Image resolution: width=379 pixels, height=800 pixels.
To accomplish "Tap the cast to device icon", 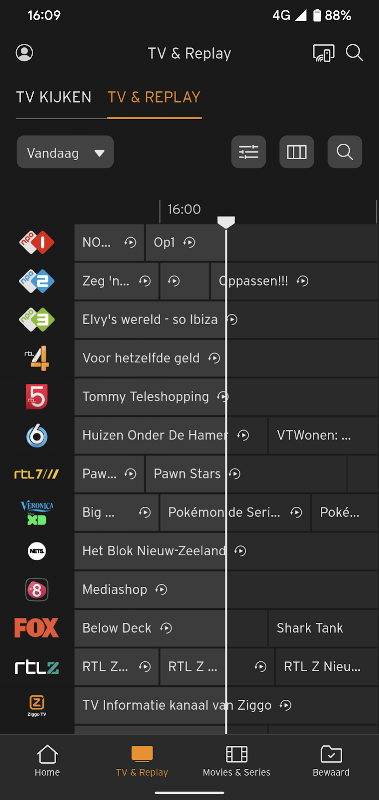I will pos(323,53).
